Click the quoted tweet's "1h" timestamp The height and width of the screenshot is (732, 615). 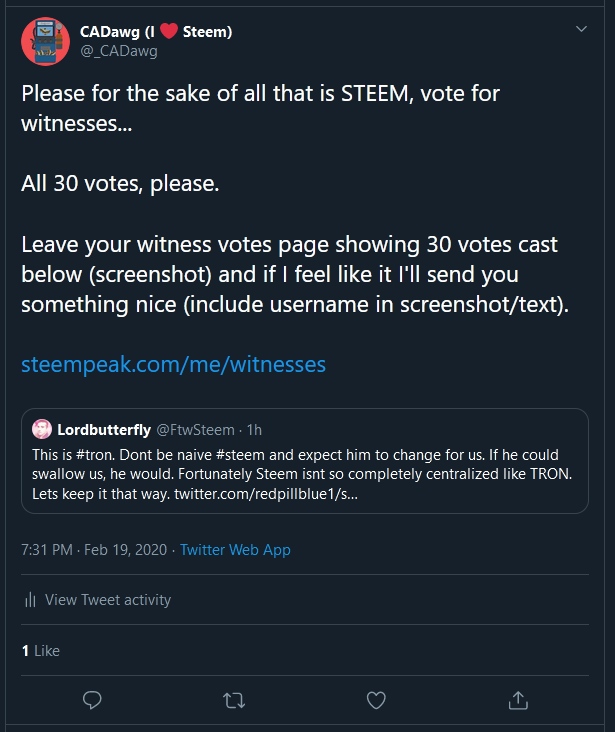click(x=254, y=430)
